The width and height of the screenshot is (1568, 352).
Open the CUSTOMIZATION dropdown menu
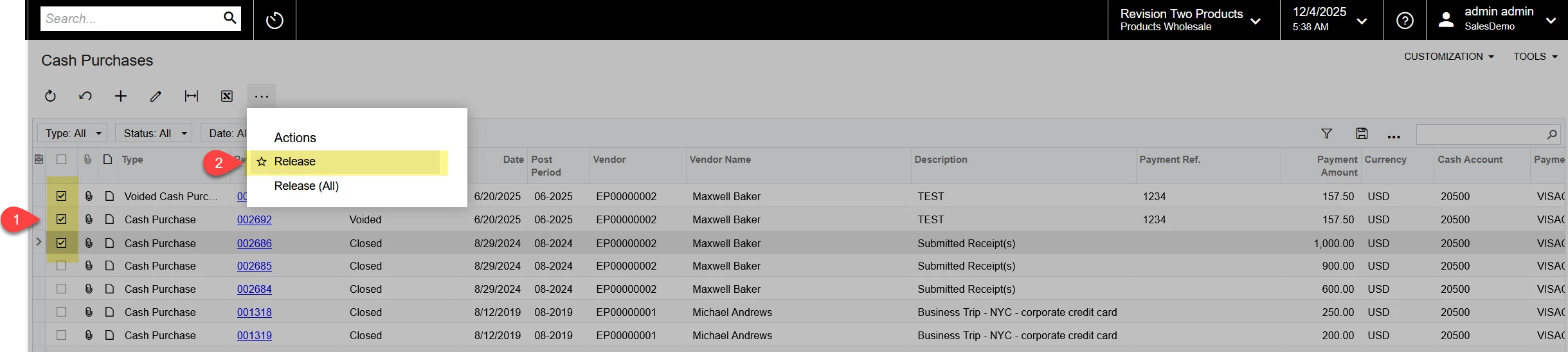click(1448, 57)
